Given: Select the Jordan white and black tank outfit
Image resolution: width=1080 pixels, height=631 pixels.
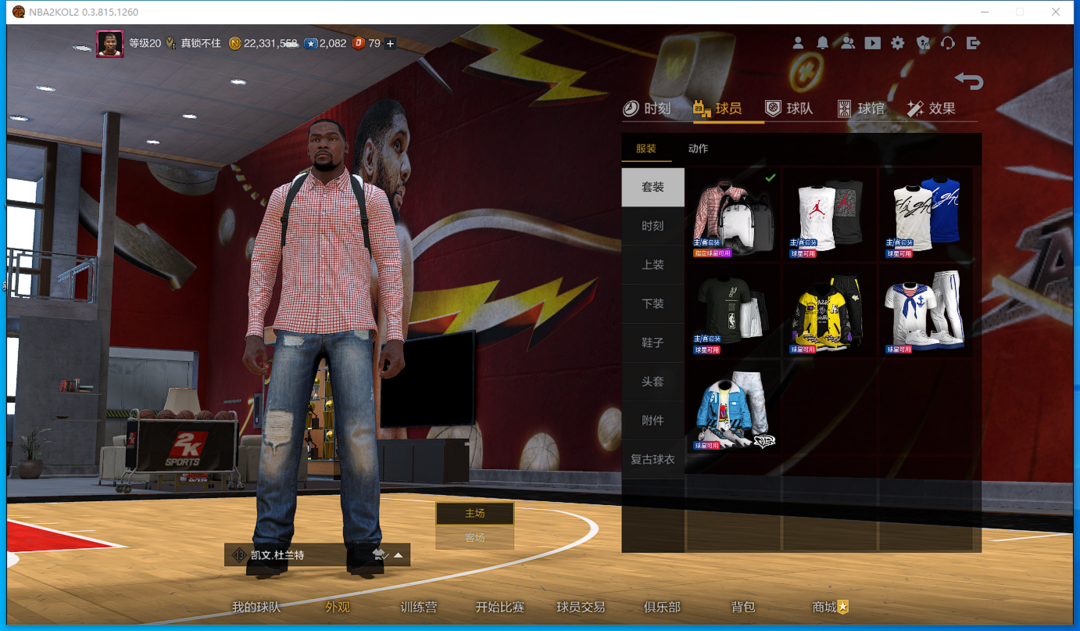Looking at the screenshot, I should (830, 214).
